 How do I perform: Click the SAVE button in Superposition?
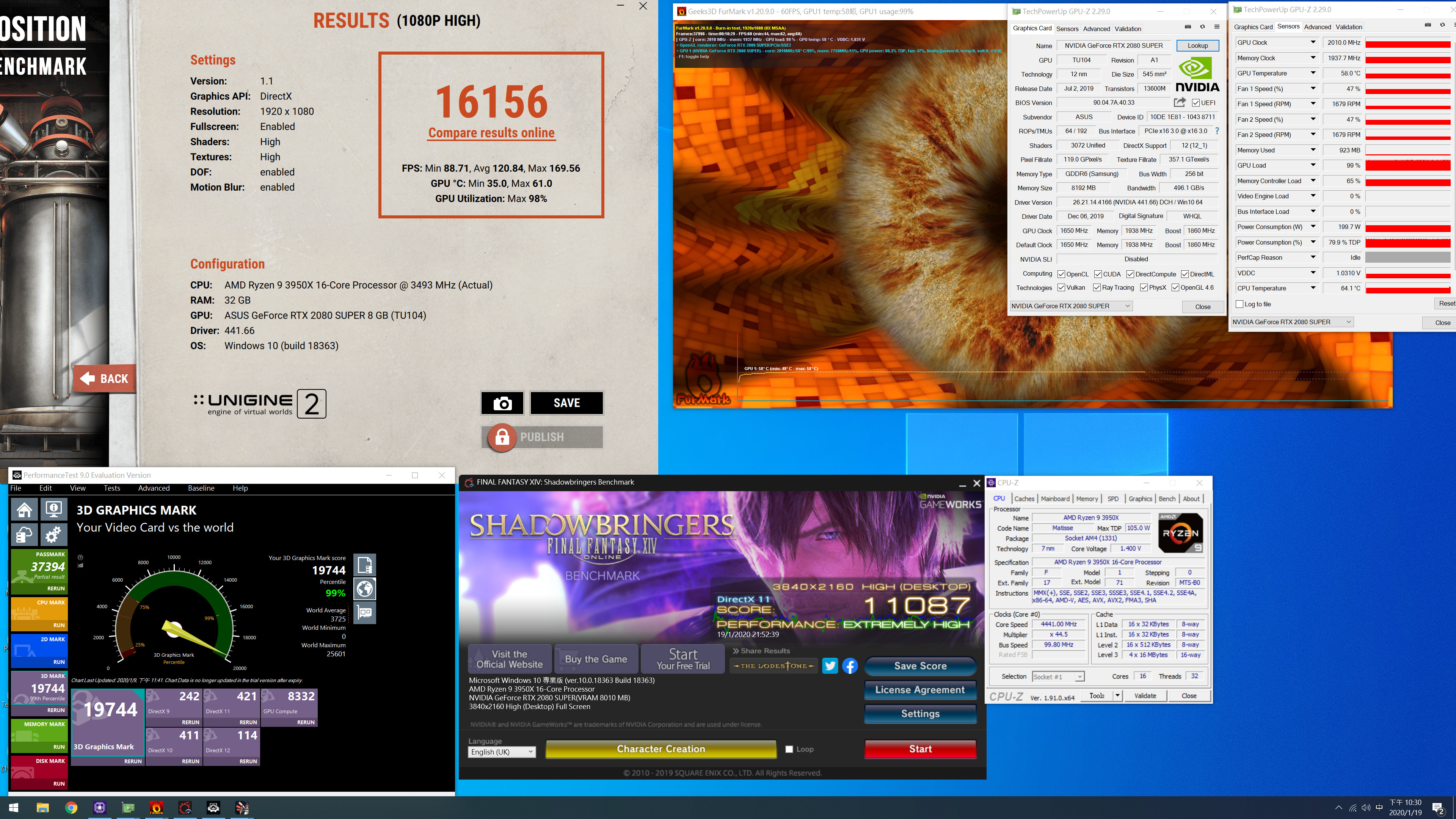click(x=566, y=403)
